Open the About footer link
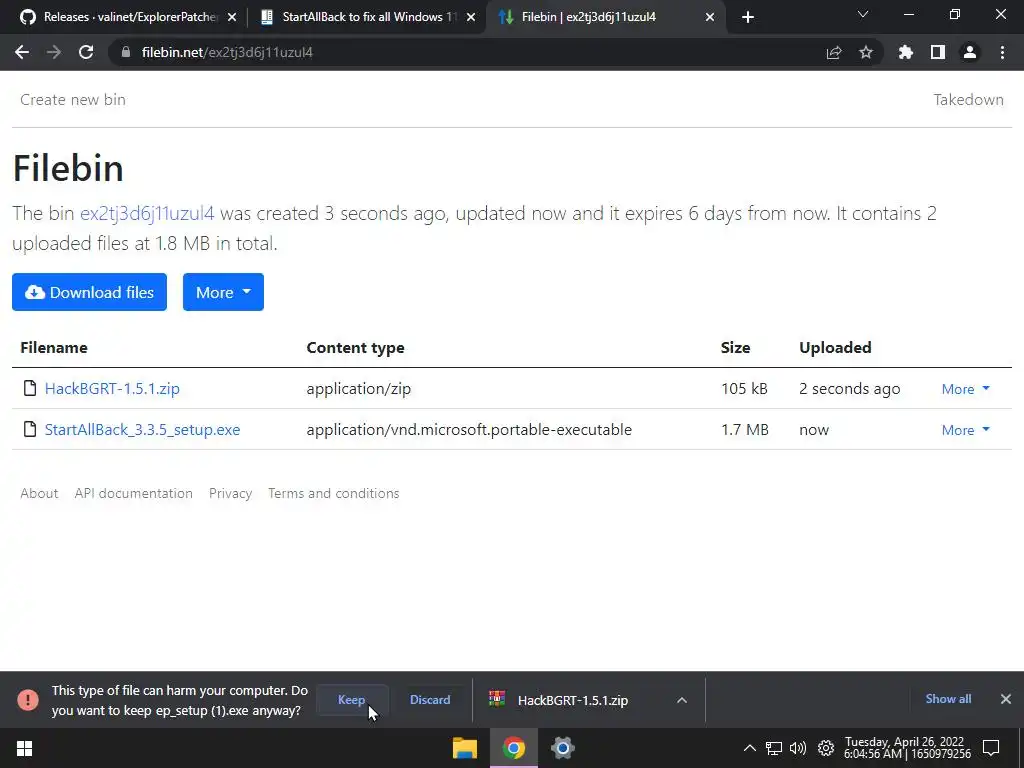Screen dimensions: 1024x768 (39, 493)
